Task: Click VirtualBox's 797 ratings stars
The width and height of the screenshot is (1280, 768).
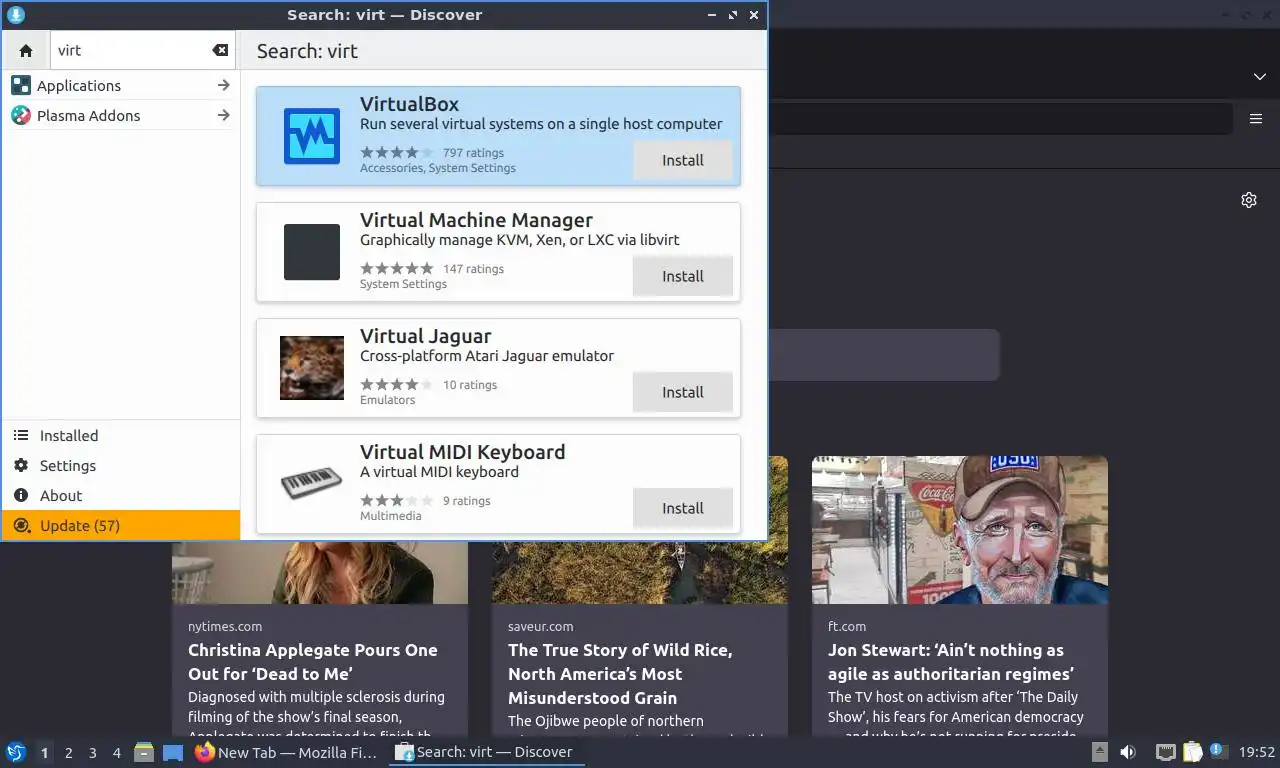Action: (397, 153)
